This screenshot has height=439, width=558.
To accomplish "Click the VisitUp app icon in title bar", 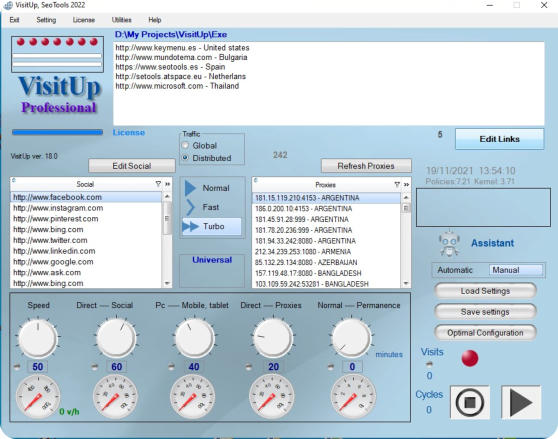I will point(7,5).
